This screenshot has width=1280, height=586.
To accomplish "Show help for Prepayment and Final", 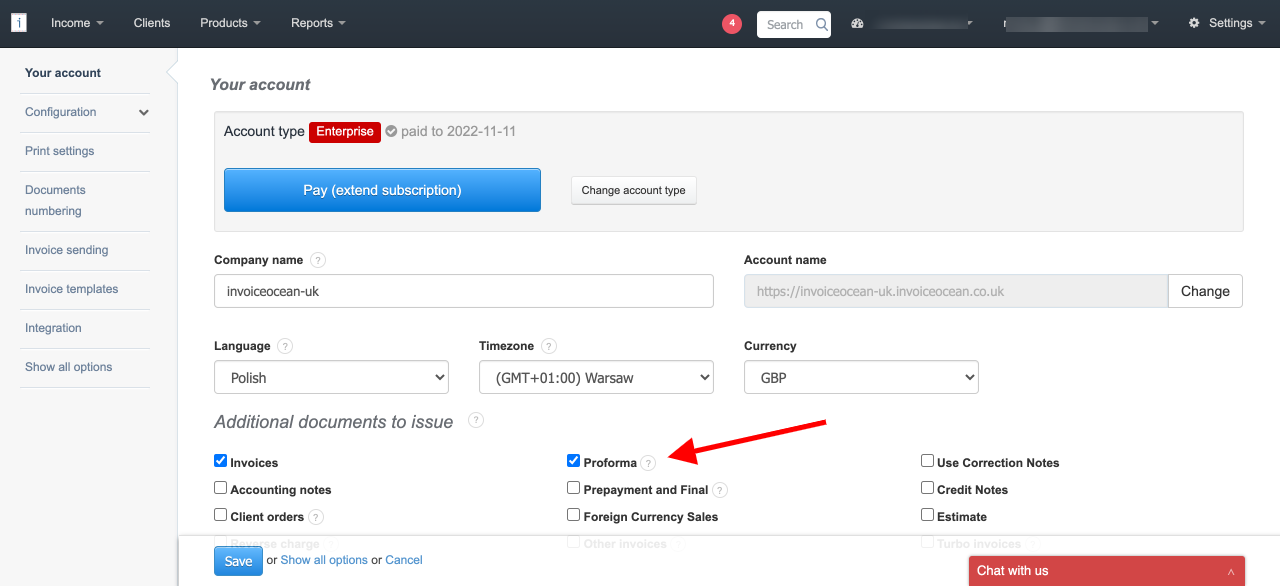I will click(720, 490).
